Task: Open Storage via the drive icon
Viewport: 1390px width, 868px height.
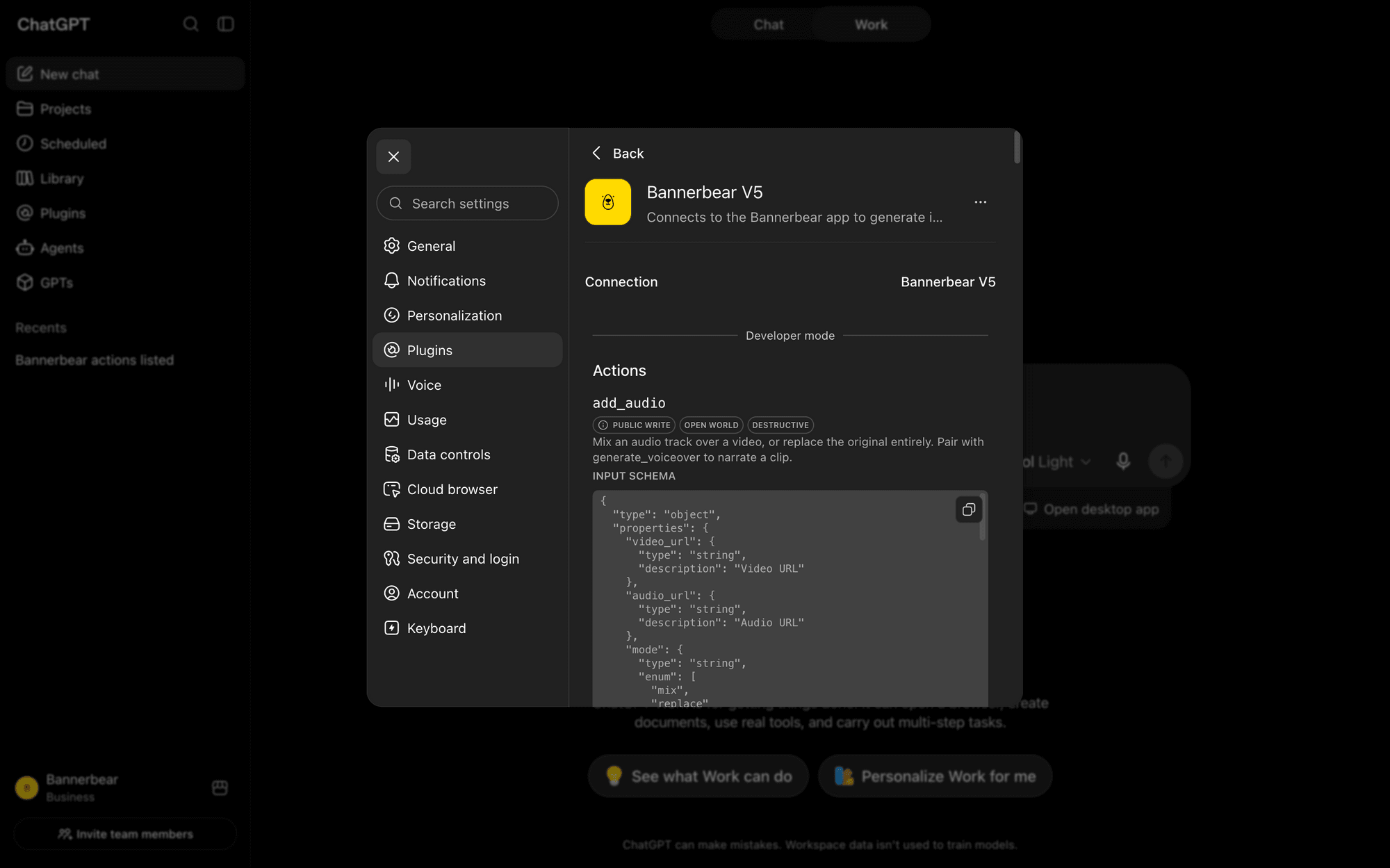Action: (x=392, y=524)
